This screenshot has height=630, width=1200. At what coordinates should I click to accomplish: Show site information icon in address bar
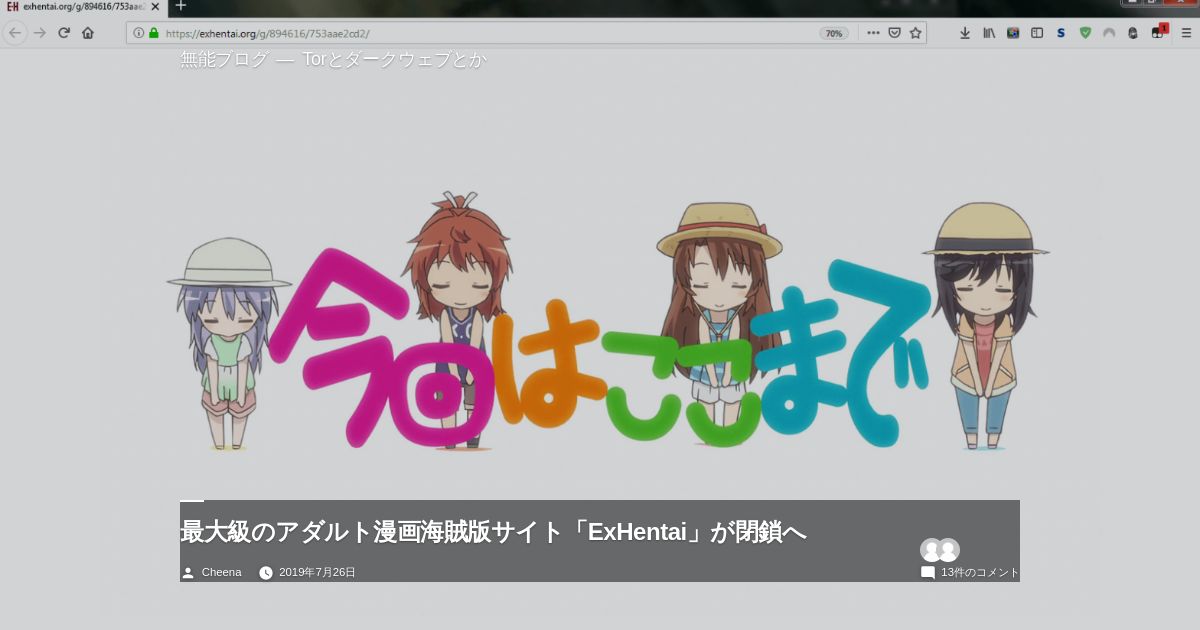coord(139,33)
